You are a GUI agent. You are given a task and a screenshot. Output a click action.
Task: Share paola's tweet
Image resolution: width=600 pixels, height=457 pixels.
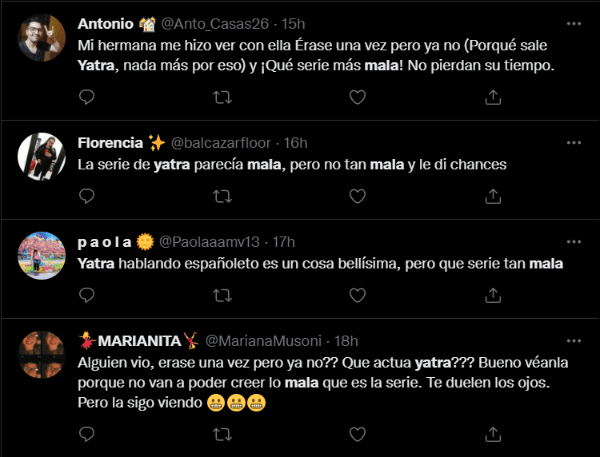[493, 296]
